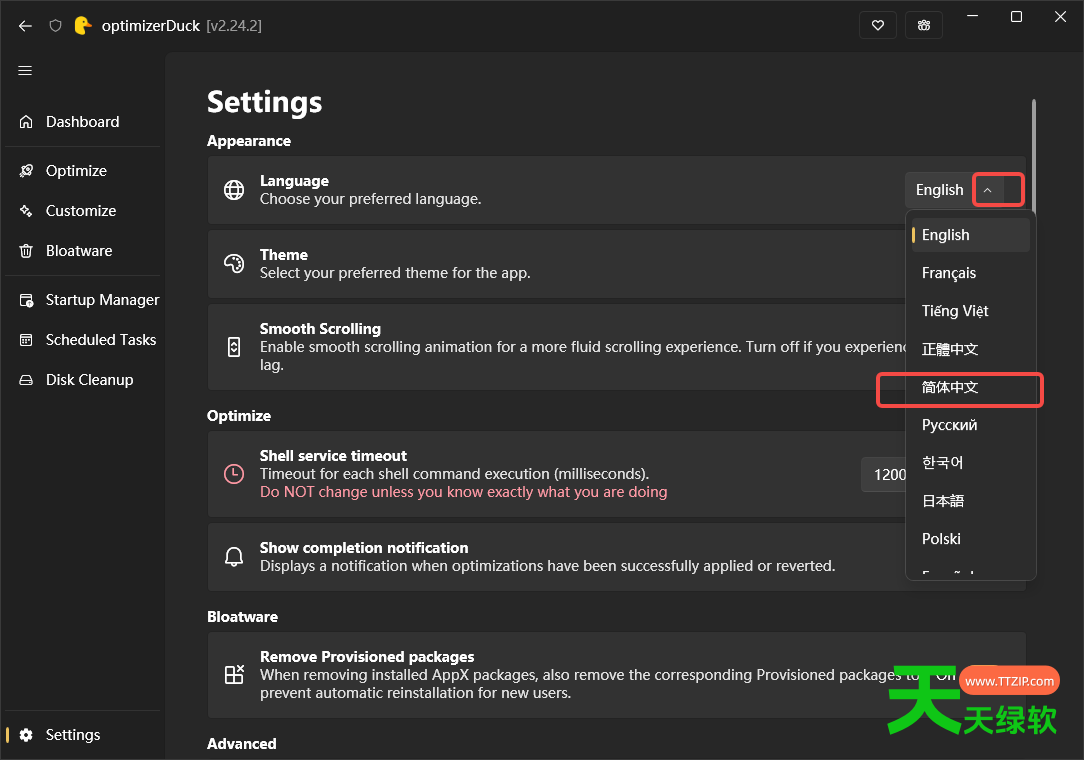This screenshot has height=760, width=1084.
Task: Select Polski language option
Action: click(971, 539)
